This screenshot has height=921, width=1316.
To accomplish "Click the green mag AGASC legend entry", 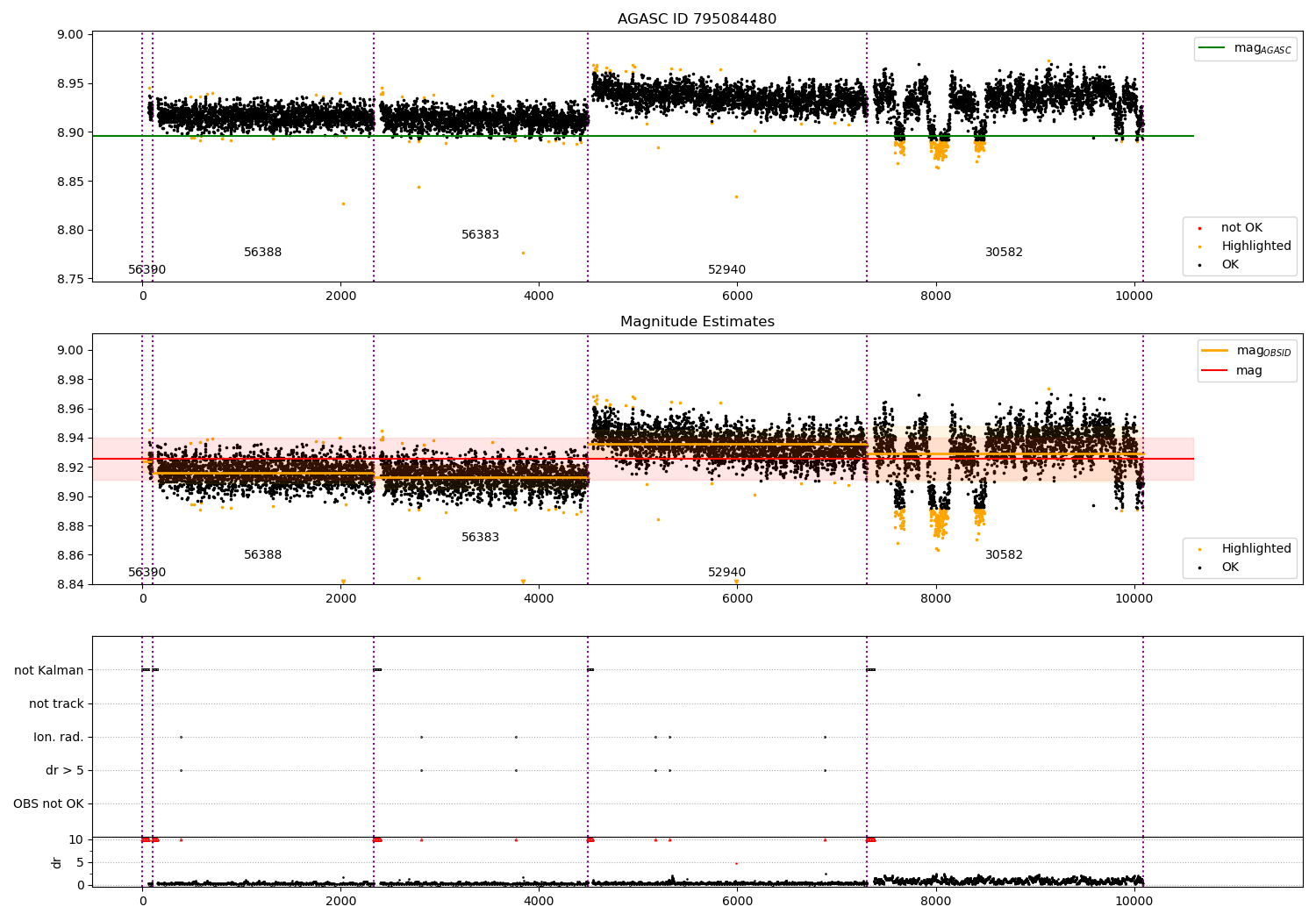I will point(1245,48).
